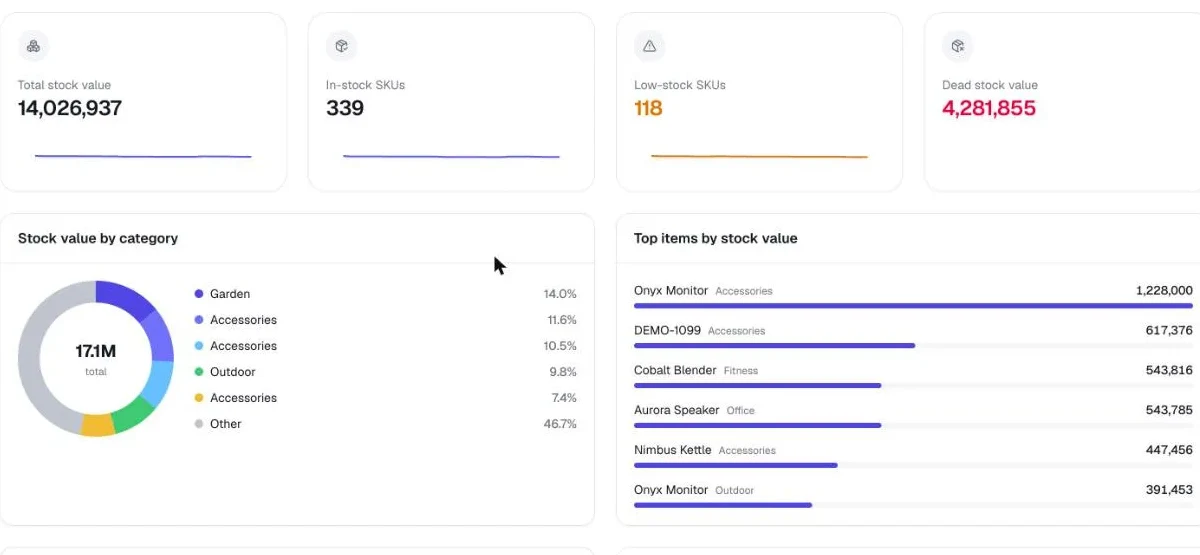1200x555 pixels.
Task: Click the Cobalt Blender value bar
Action: point(758,385)
